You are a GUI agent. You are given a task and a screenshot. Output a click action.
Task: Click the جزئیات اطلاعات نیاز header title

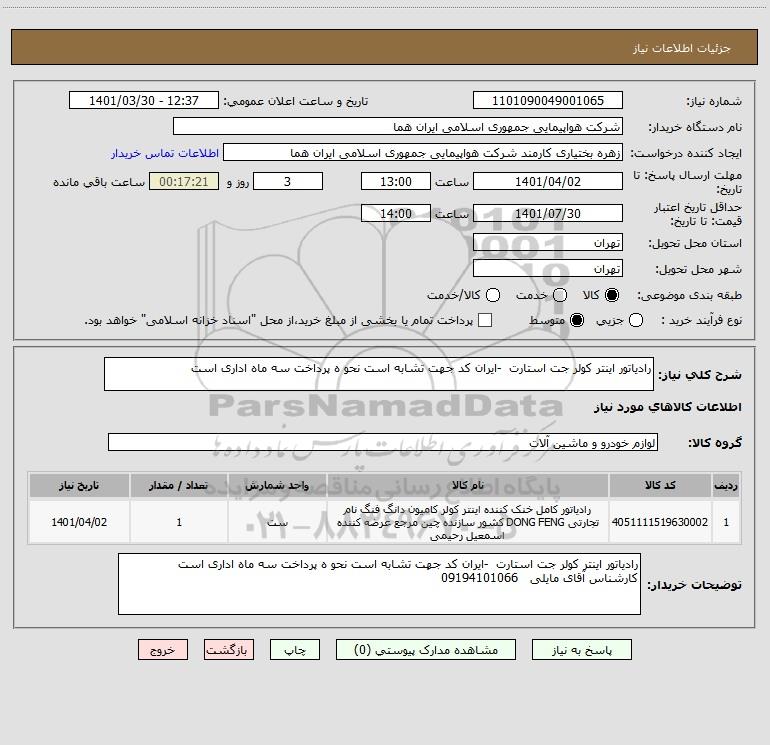(682, 48)
